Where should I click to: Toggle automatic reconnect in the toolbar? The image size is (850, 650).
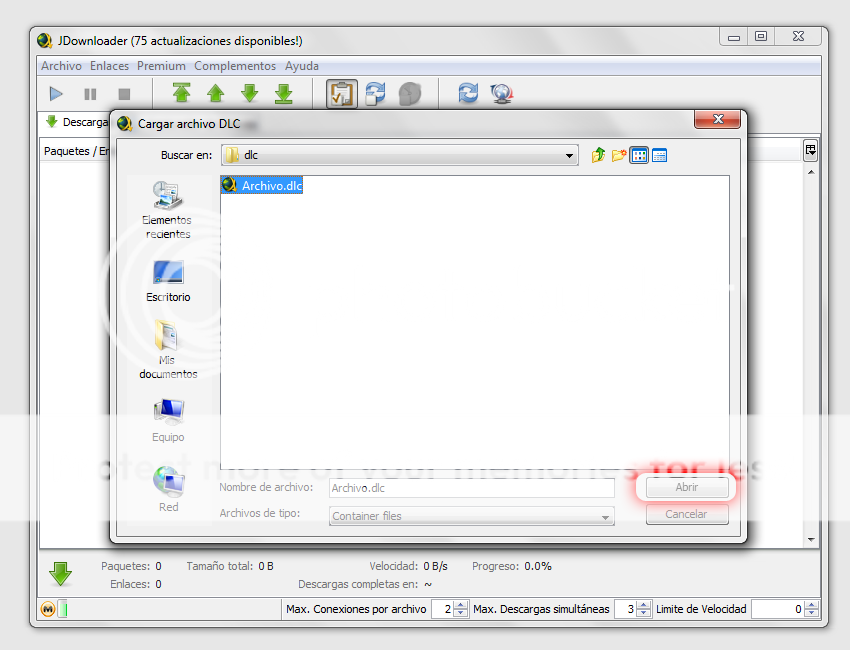375,93
